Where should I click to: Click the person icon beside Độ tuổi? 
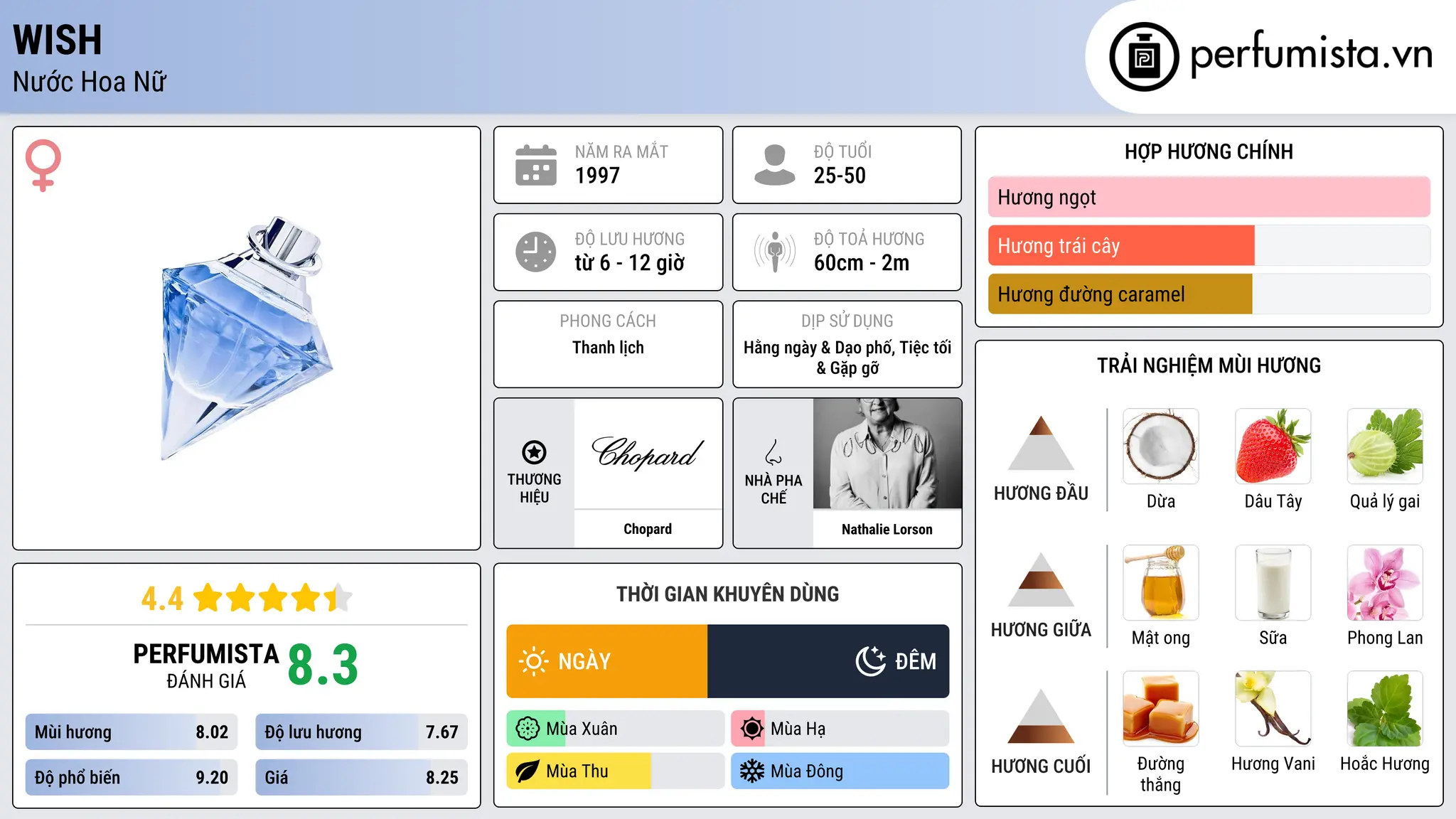(775, 165)
